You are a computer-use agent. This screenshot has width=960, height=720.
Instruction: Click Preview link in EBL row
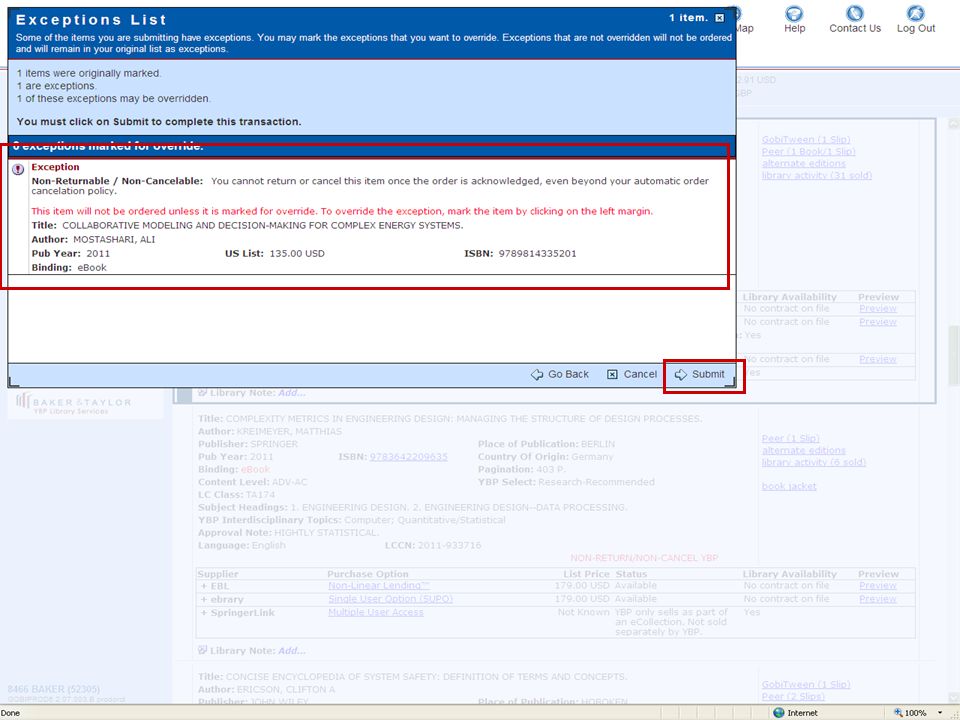tap(877, 586)
